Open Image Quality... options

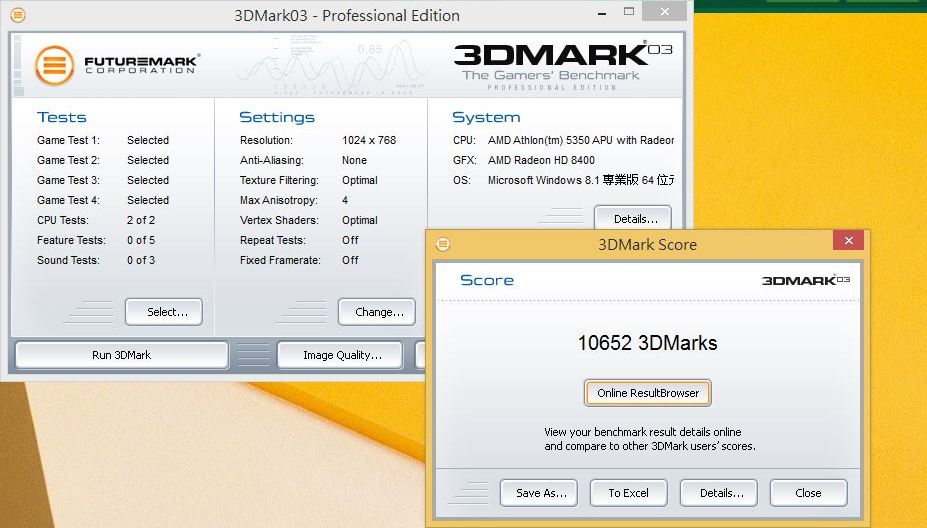pyautogui.click(x=340, y=355)
